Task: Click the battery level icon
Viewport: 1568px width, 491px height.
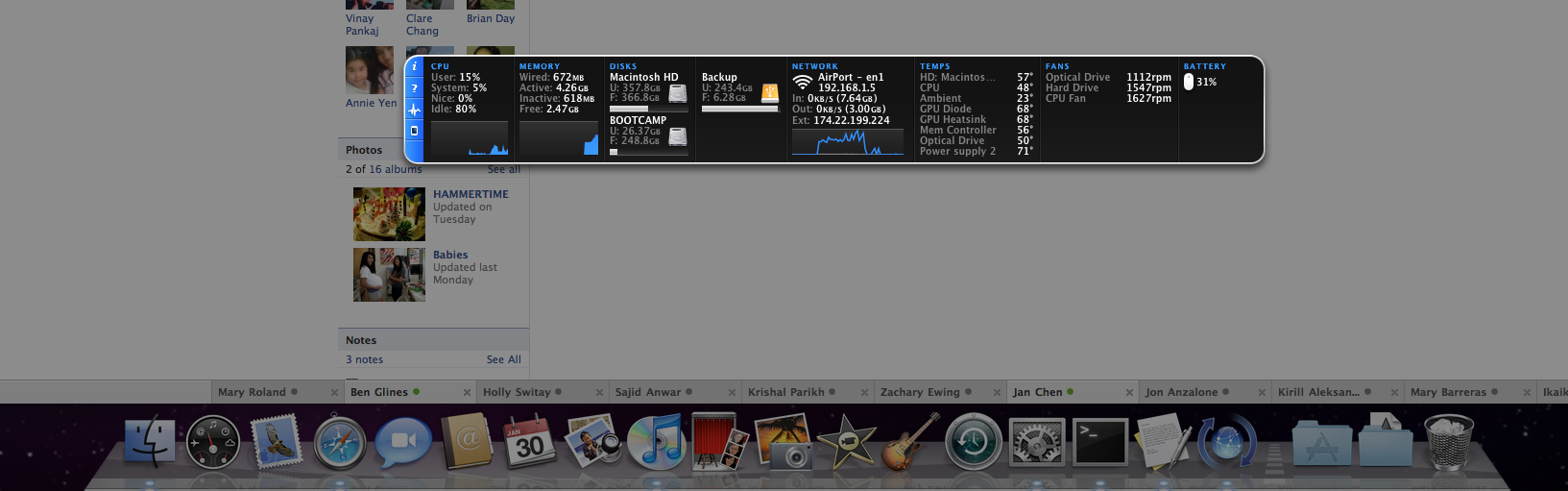Action: (1189, 82)
